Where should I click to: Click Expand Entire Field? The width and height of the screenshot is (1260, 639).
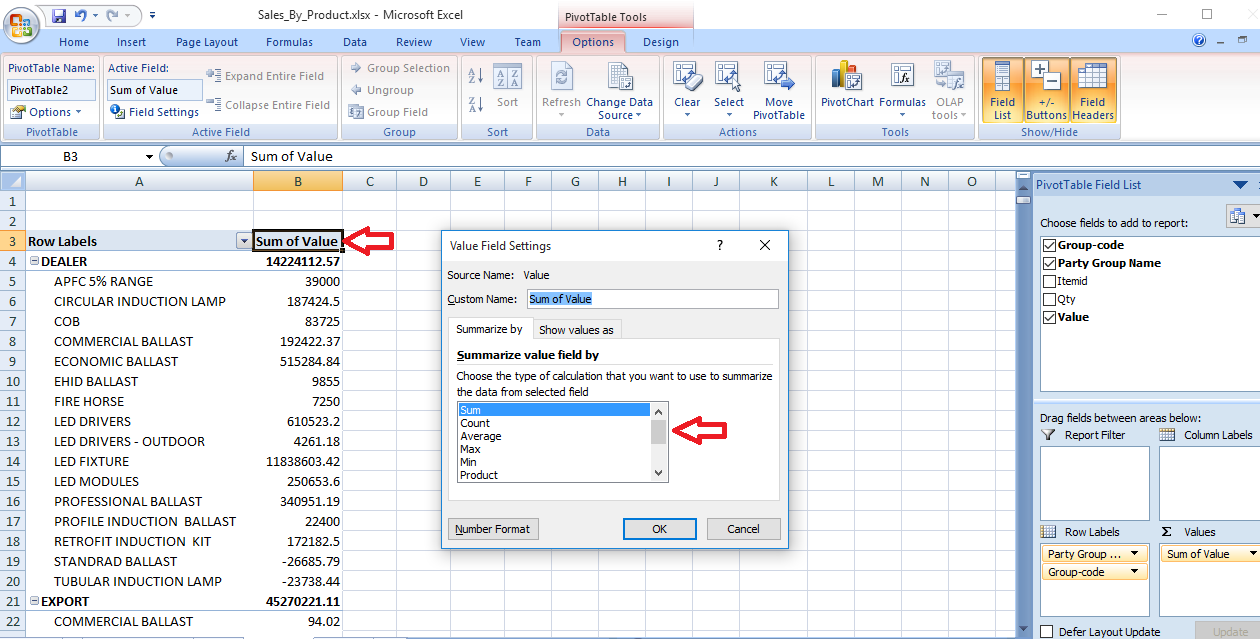pyautogui.click(x=265, y=76)
